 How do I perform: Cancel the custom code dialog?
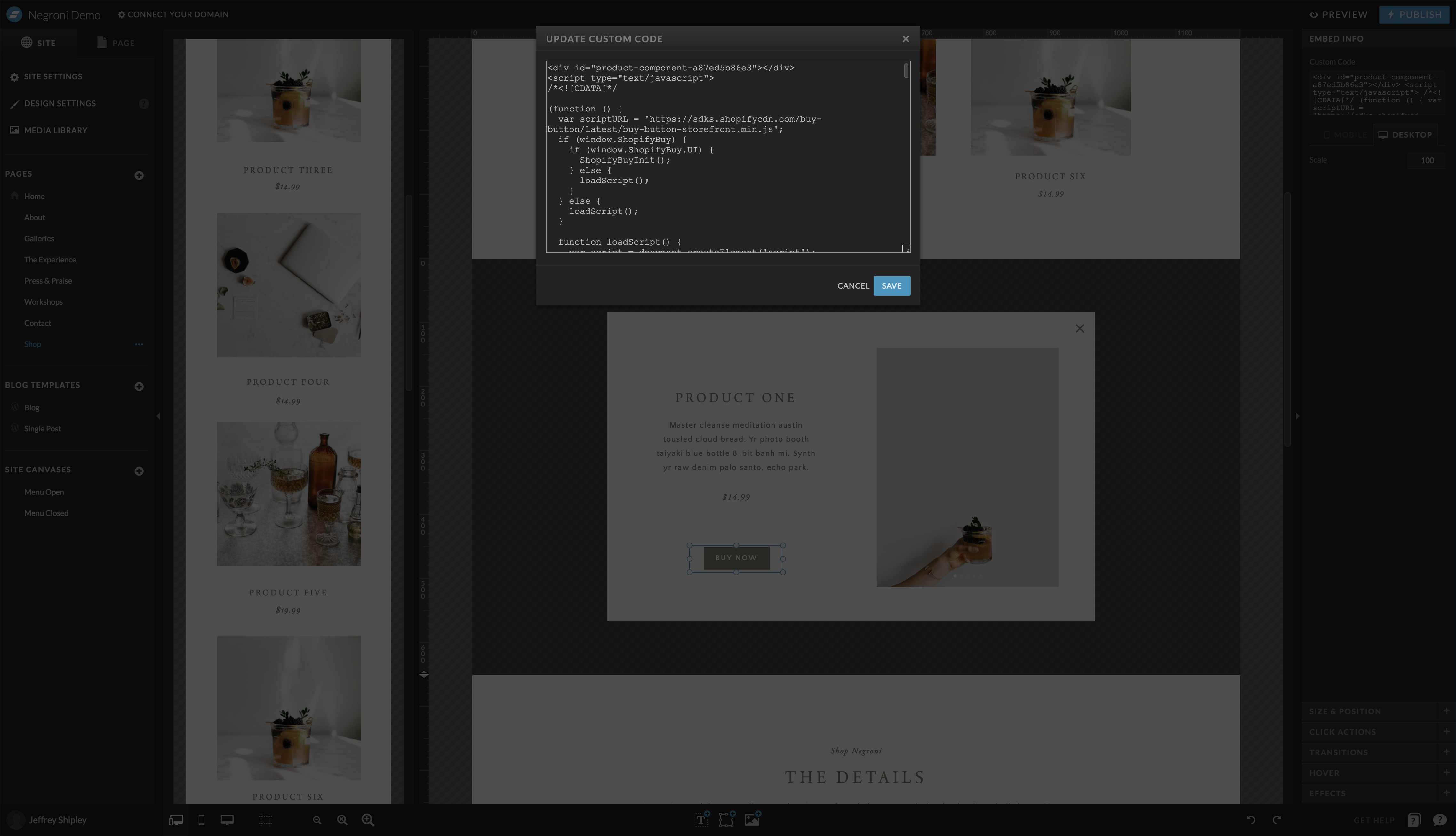coord(853,286)
